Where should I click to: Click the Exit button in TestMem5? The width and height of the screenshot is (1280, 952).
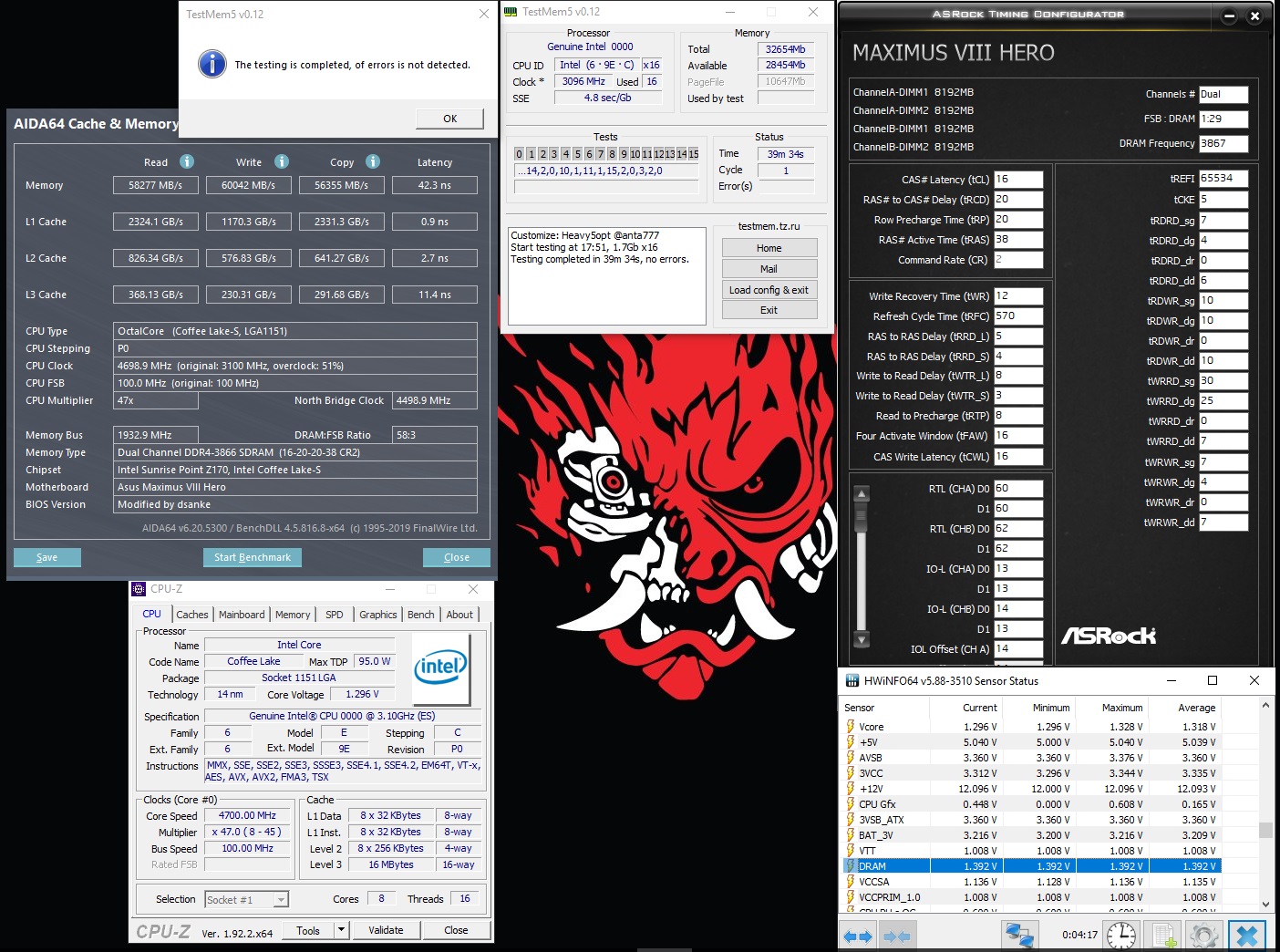(x=769, y=310)
